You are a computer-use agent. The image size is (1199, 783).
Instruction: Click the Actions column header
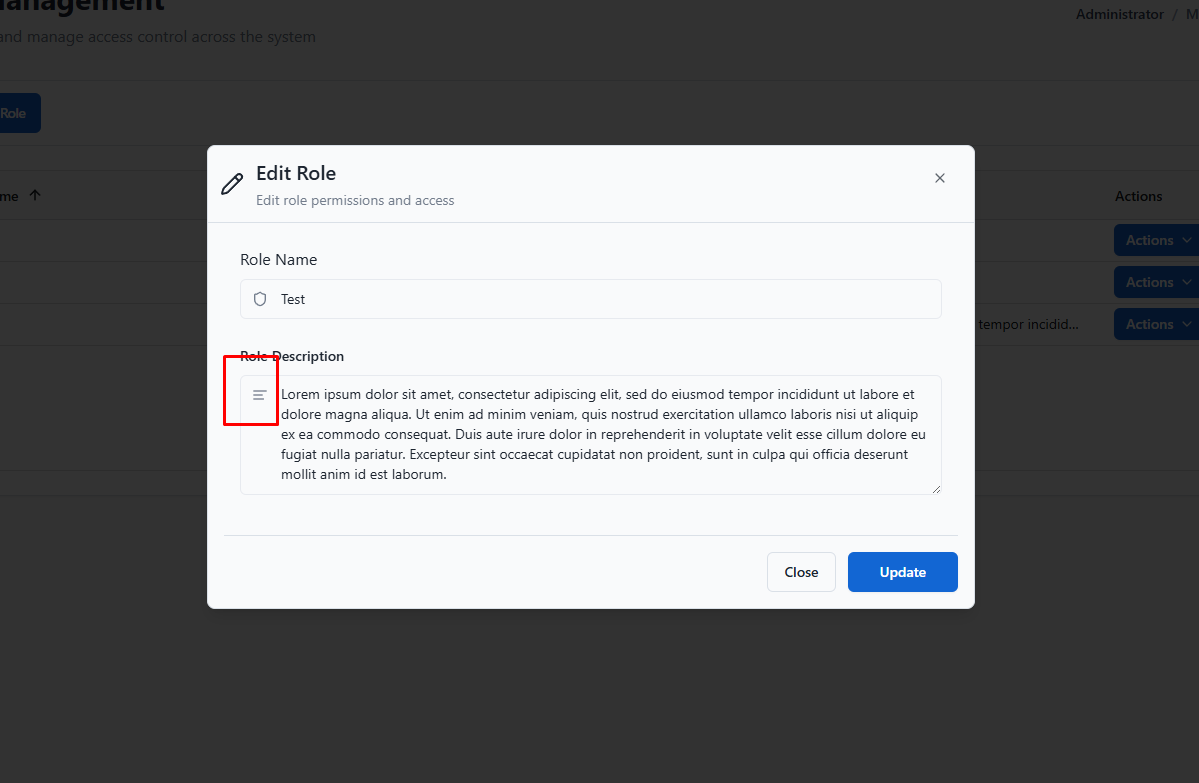pos(1138,196)
